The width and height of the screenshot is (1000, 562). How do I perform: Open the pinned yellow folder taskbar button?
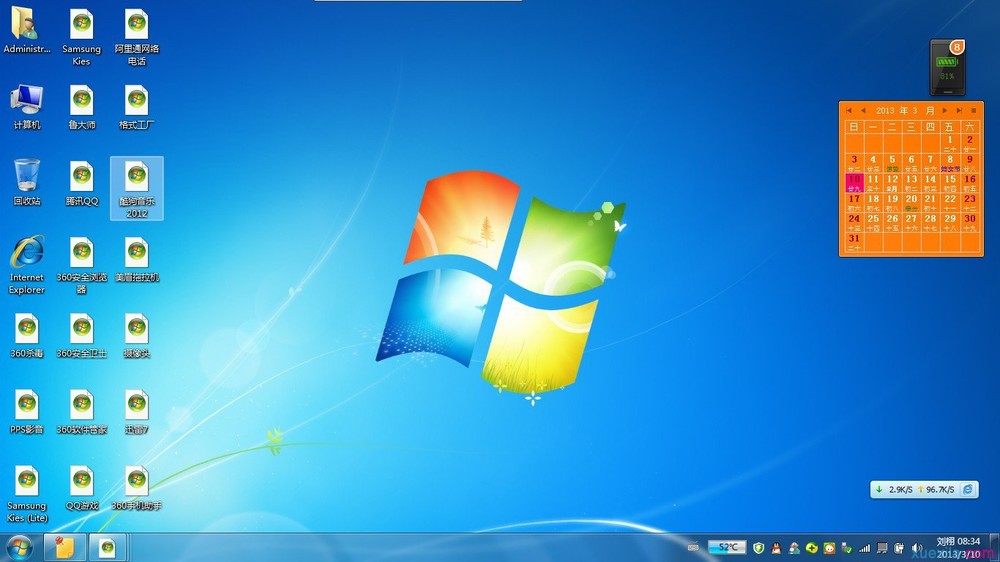[64, 547]
